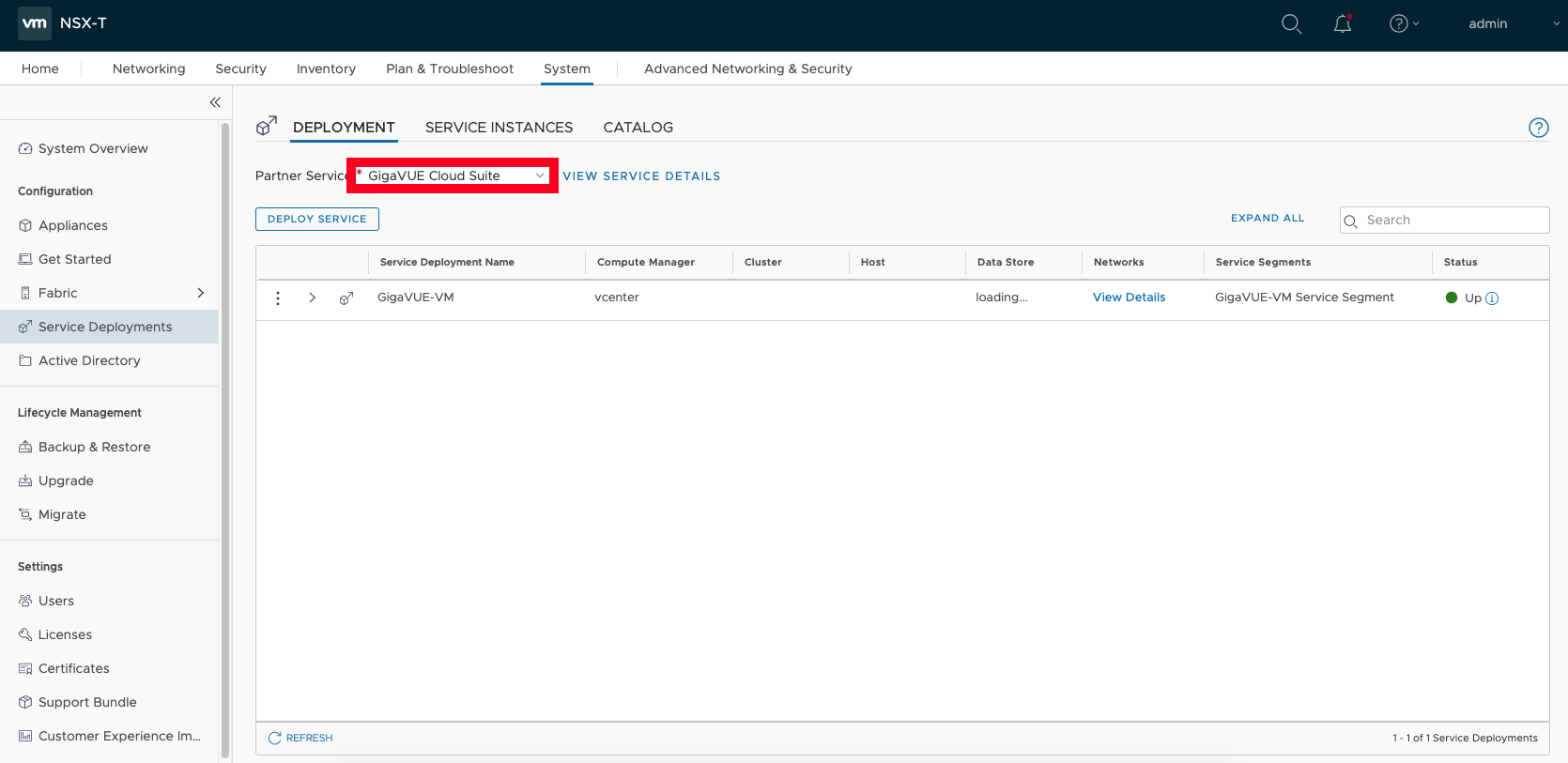Click the Compute Manager column header

(x=646, y=262)
